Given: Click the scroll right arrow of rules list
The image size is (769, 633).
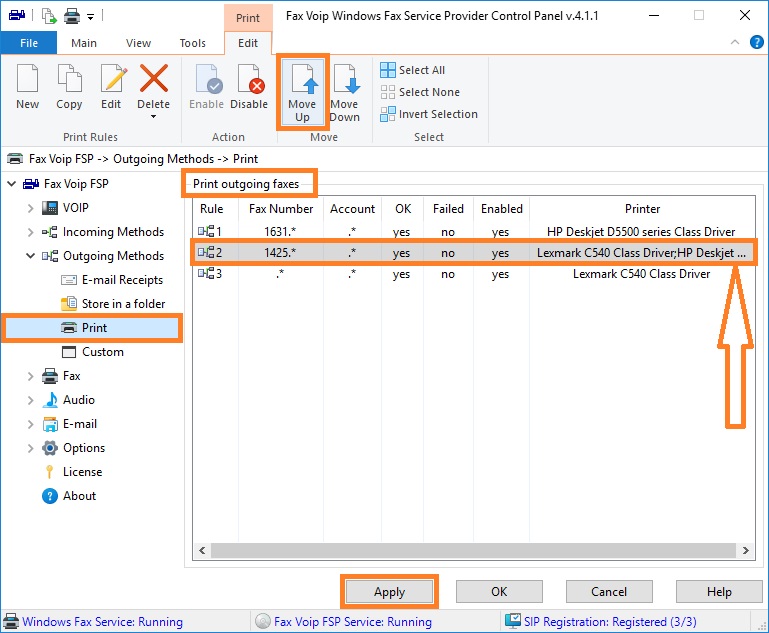Looking at the screenshot, I should 745,550.
